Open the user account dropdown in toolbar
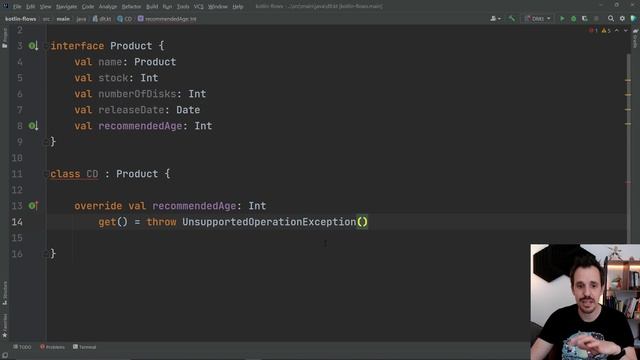 click(496, 19)
